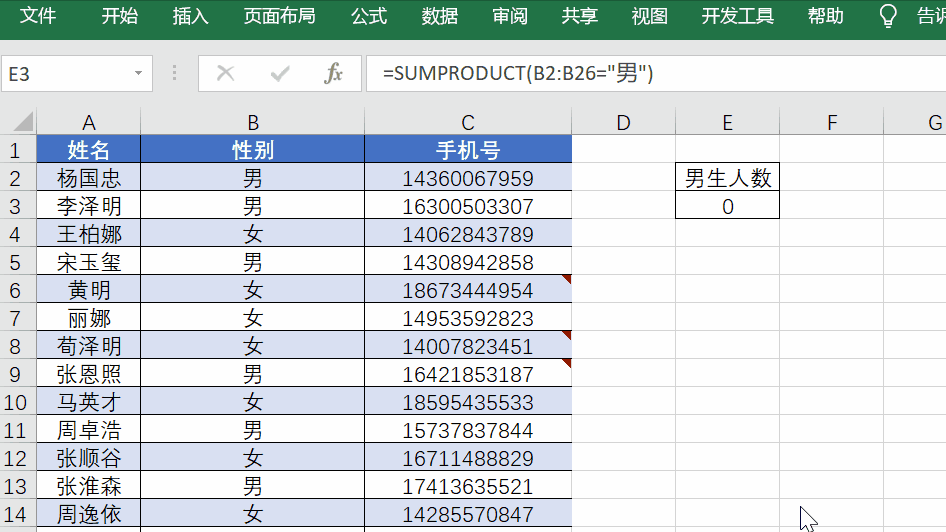Open the 共享 tab
This screenshot has height=532, width=946.
580,16
